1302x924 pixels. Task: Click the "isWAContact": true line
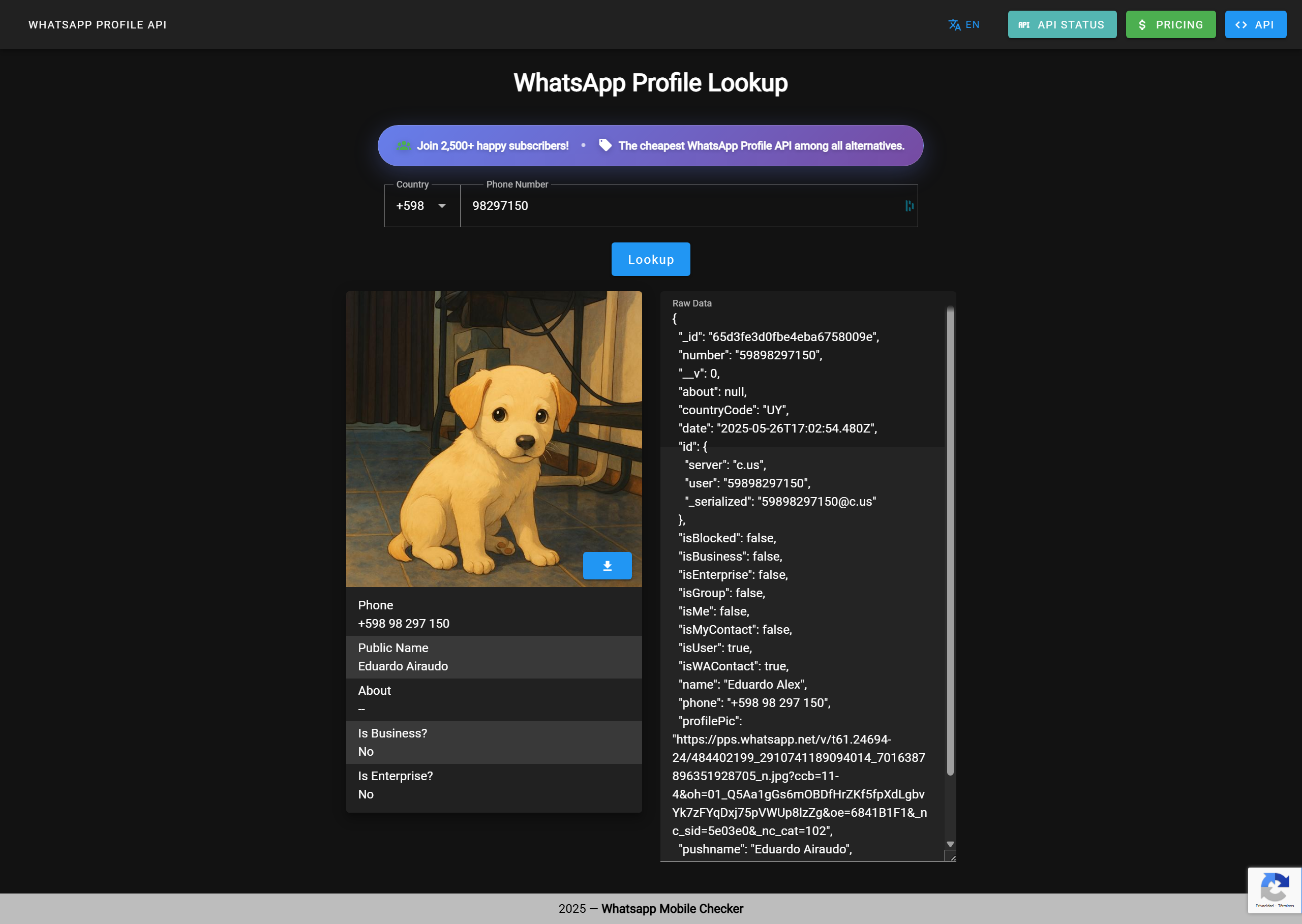click(x=733, y=666)
